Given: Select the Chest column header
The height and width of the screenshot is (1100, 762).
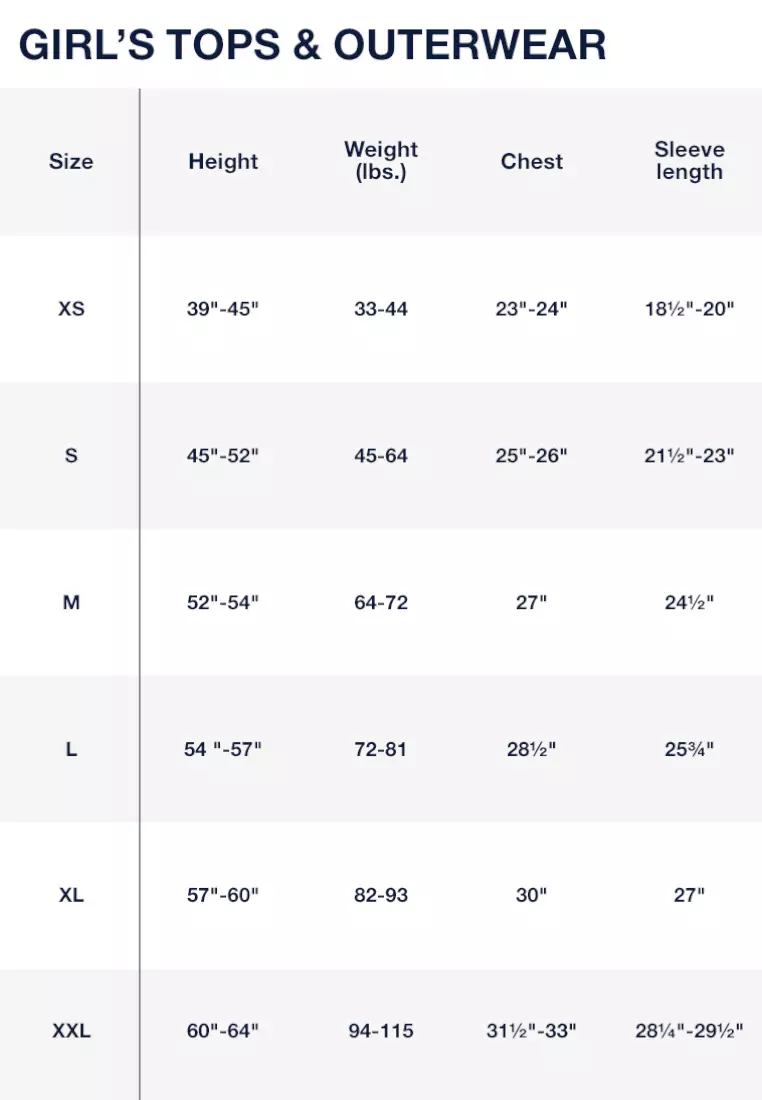Looking at the screenshot, I should 532,162.
